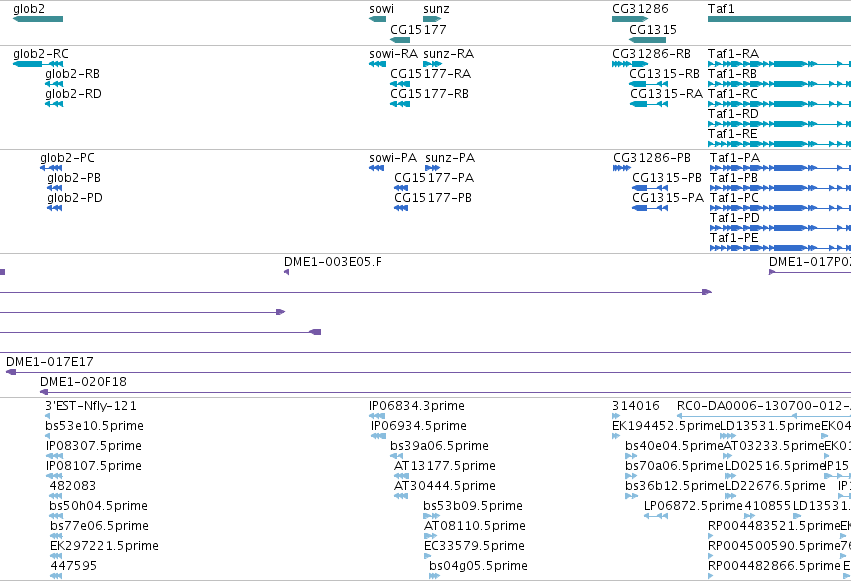Select the sowi-PA protein label
Viewport: 851px width, 581px height.
click(x=393, y=158)
